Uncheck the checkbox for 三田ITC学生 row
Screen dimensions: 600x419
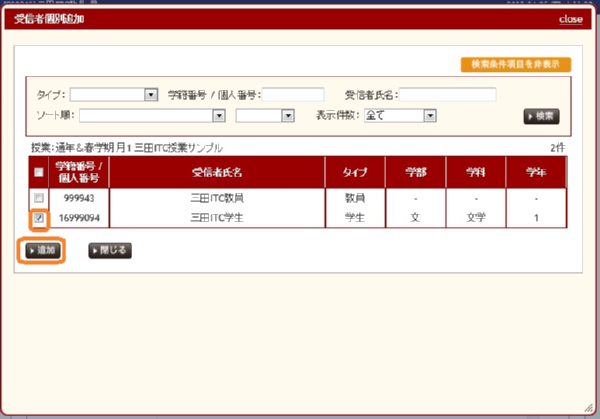(x=38, y=217)
